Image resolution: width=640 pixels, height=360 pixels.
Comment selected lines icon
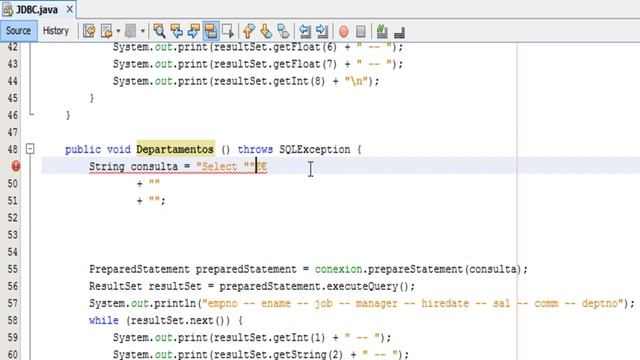pos(382,31)
